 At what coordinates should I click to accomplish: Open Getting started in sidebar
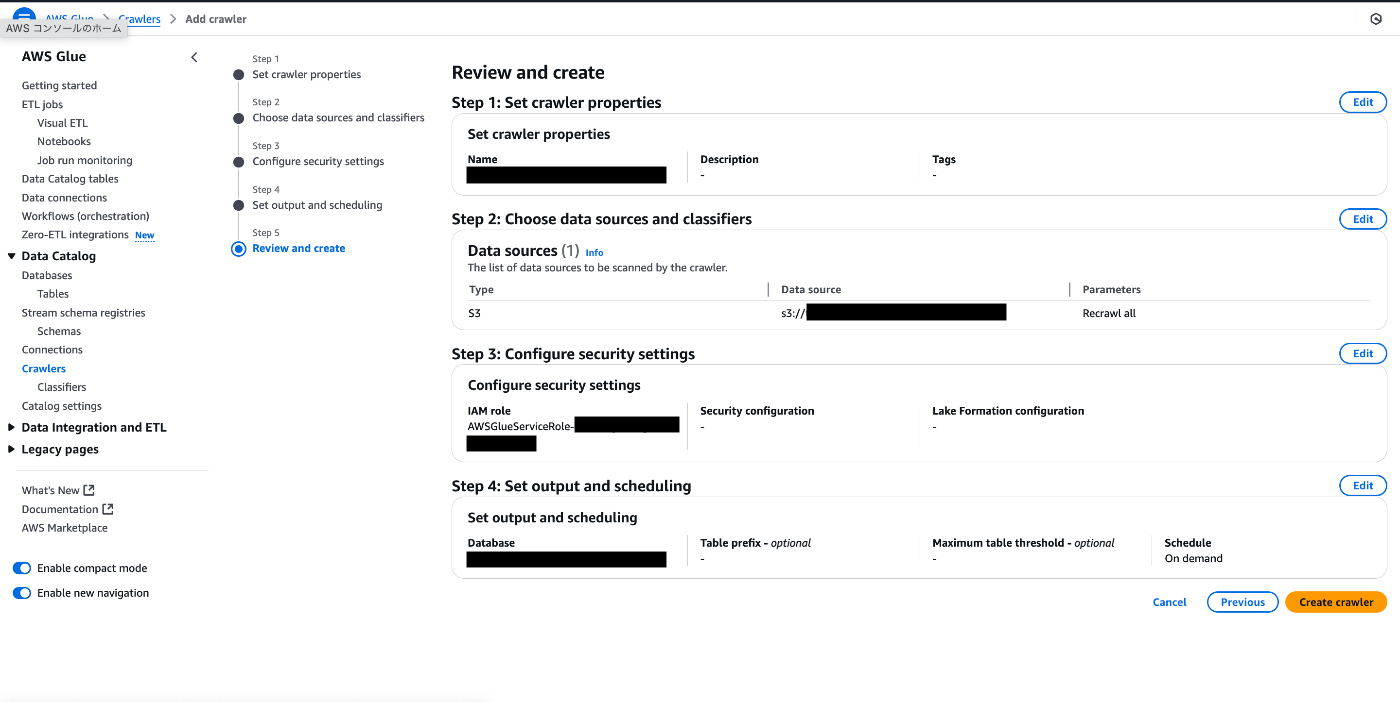pyautogui.click(x=59, y=86)
